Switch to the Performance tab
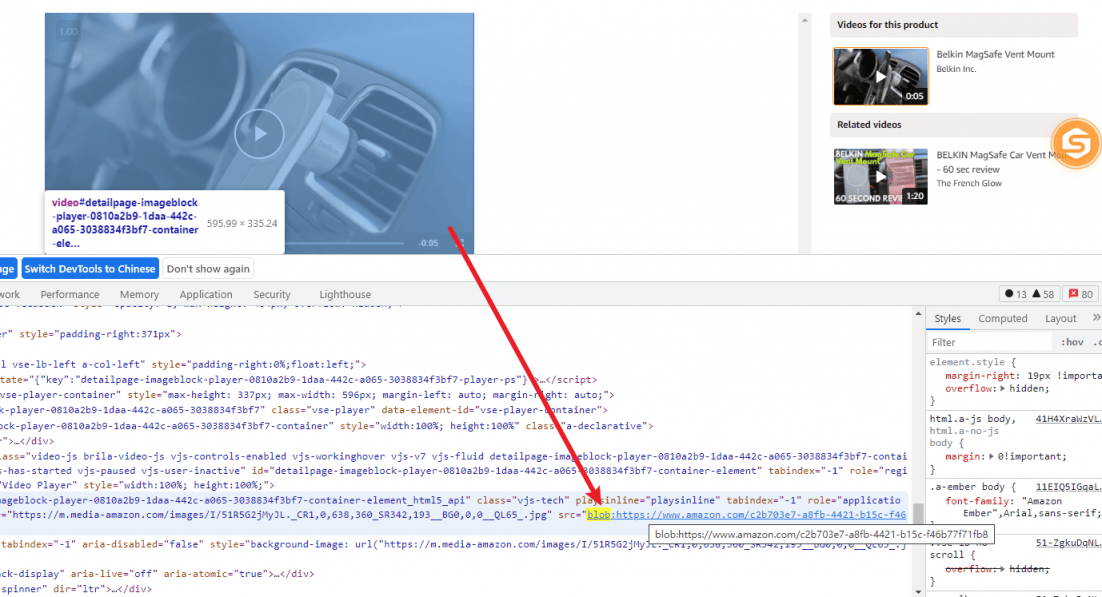The width and height of the screenshot is (1102, 597). pos(70,295)
